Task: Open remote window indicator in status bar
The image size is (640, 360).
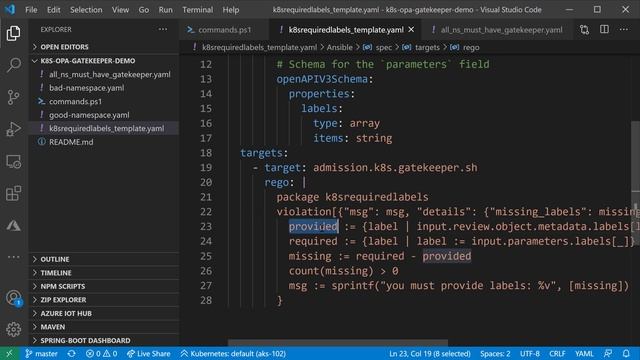Action: pos(9,353)
